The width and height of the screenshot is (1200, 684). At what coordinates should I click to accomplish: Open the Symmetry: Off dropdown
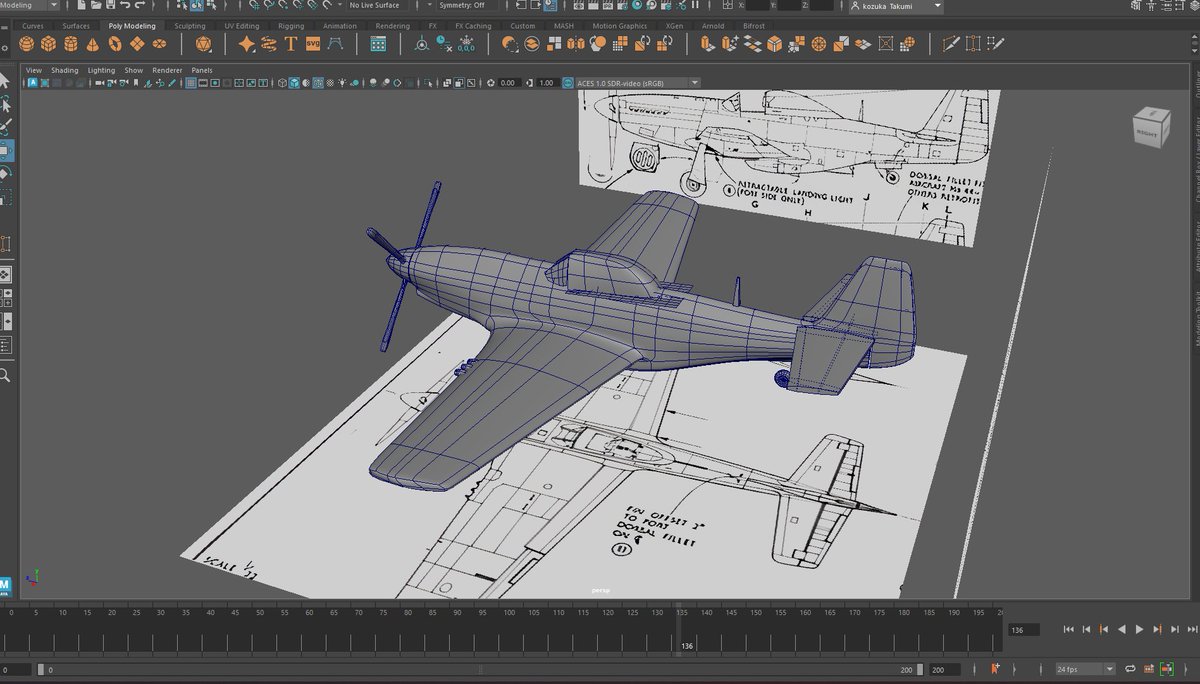point(466,5)
